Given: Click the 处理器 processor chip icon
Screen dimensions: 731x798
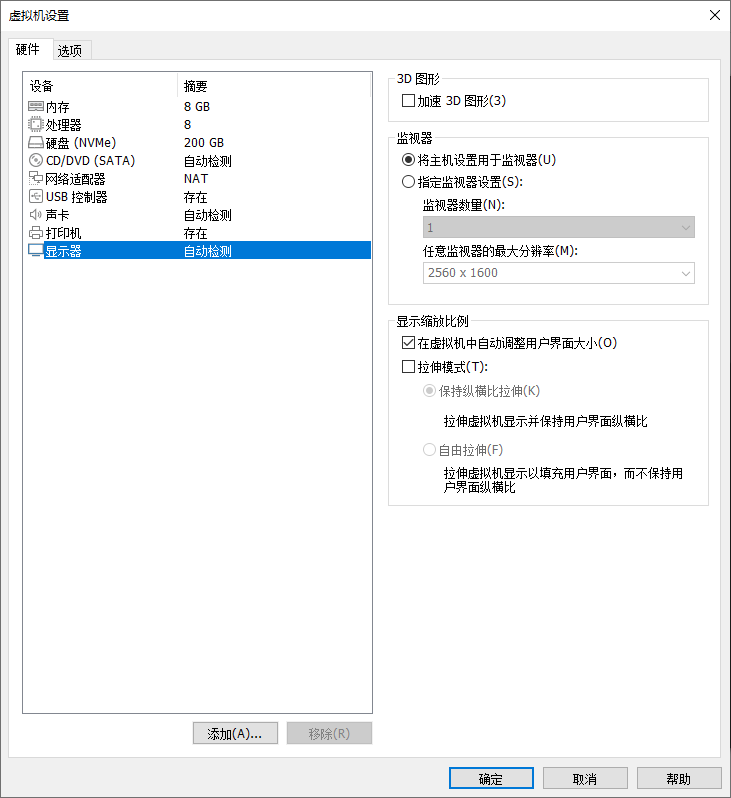Looking at the screenshot, I should pyautogui.click(x=36, y=124).
